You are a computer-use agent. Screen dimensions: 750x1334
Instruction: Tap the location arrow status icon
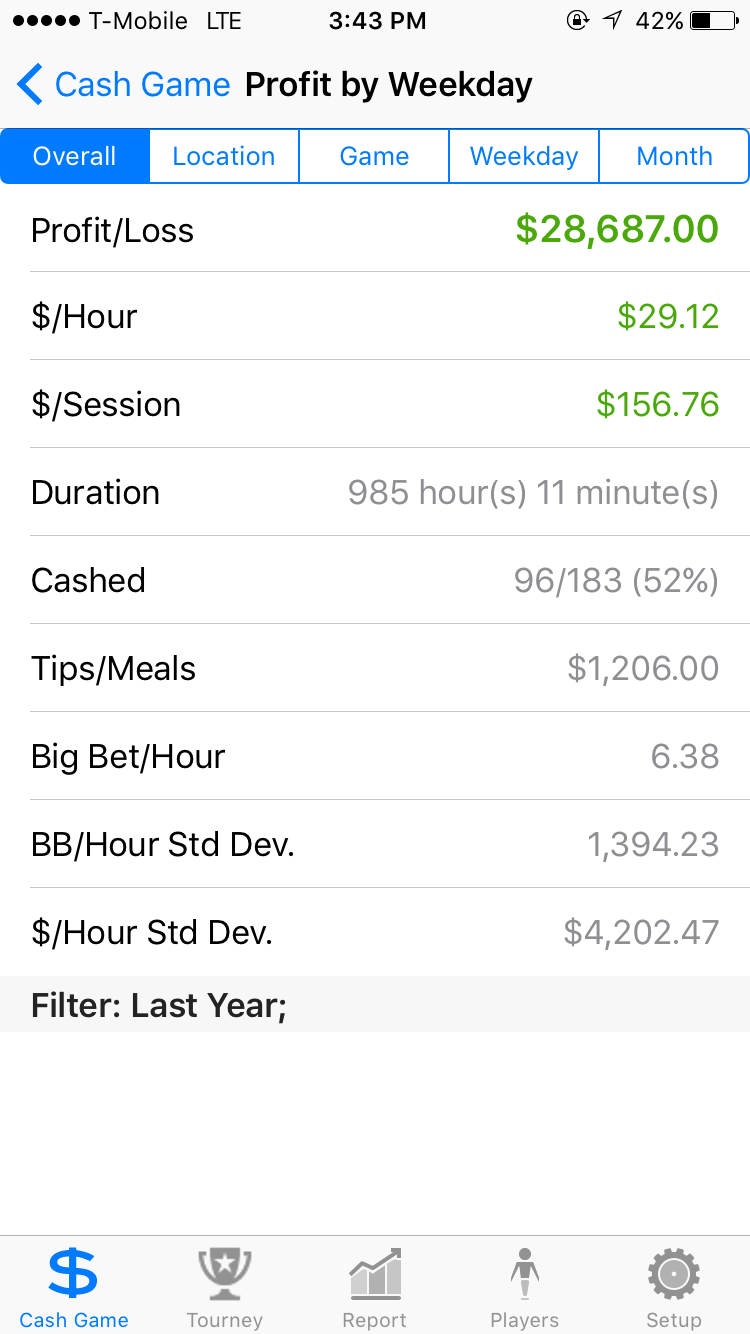pos(612,21)
